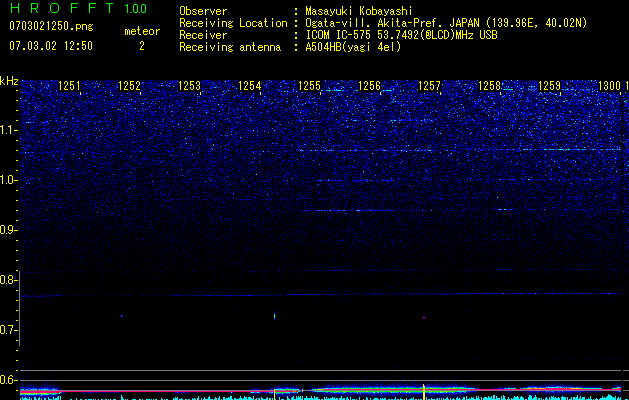Click the Receiver label
Image resolution: width=629 pixels, height=400 pixels.
point(203,35)
